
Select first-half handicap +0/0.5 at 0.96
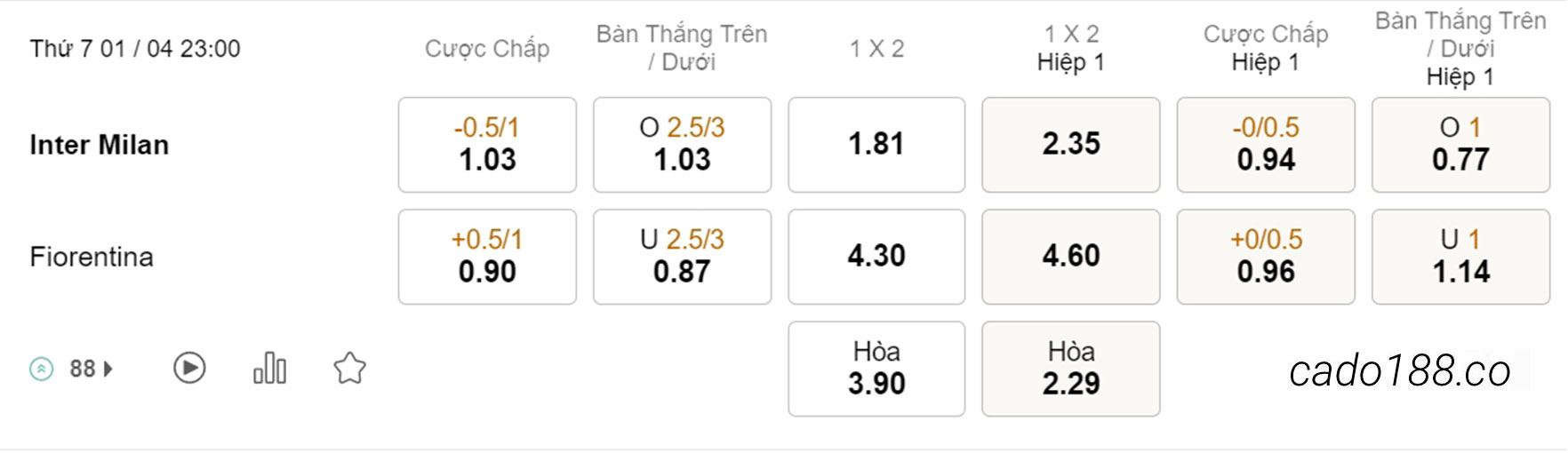(x=1266, y=257)
